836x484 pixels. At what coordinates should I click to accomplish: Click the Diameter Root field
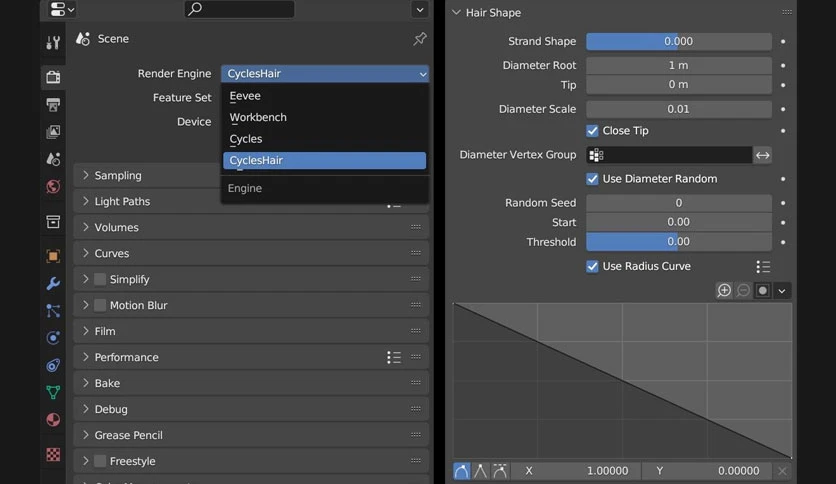679,66
